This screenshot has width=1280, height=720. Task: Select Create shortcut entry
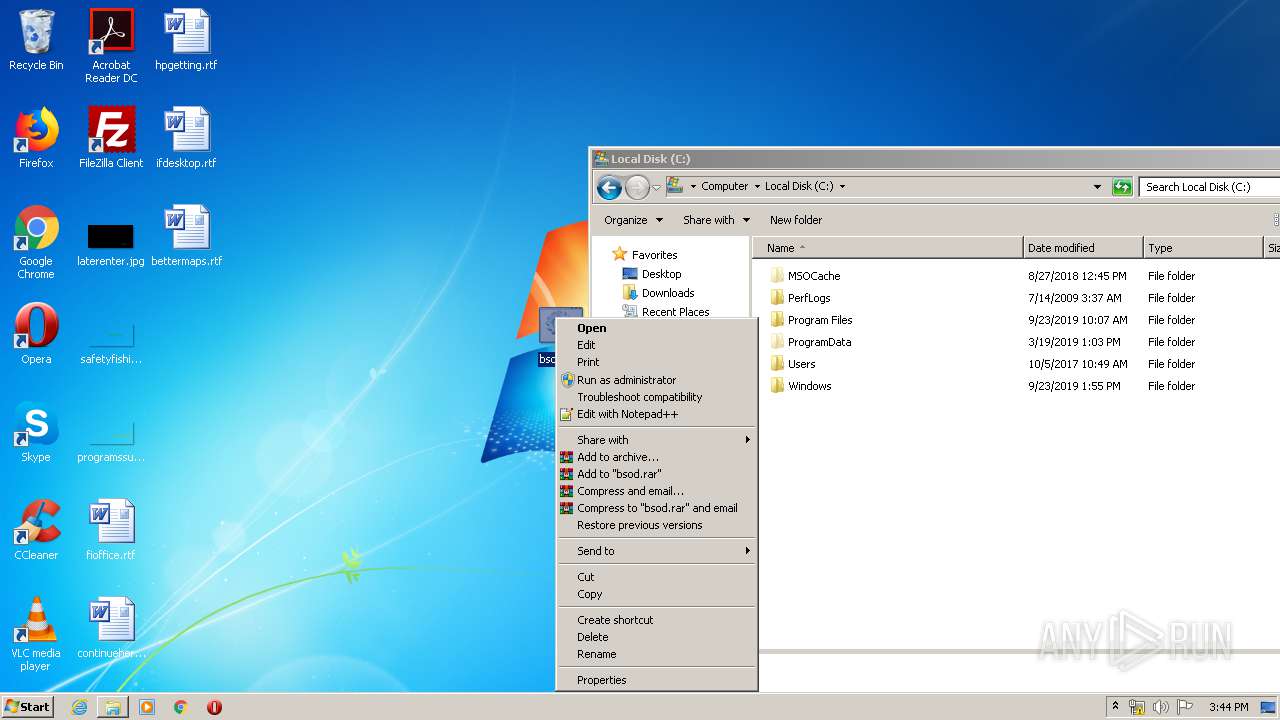click(x=656, y=620)
